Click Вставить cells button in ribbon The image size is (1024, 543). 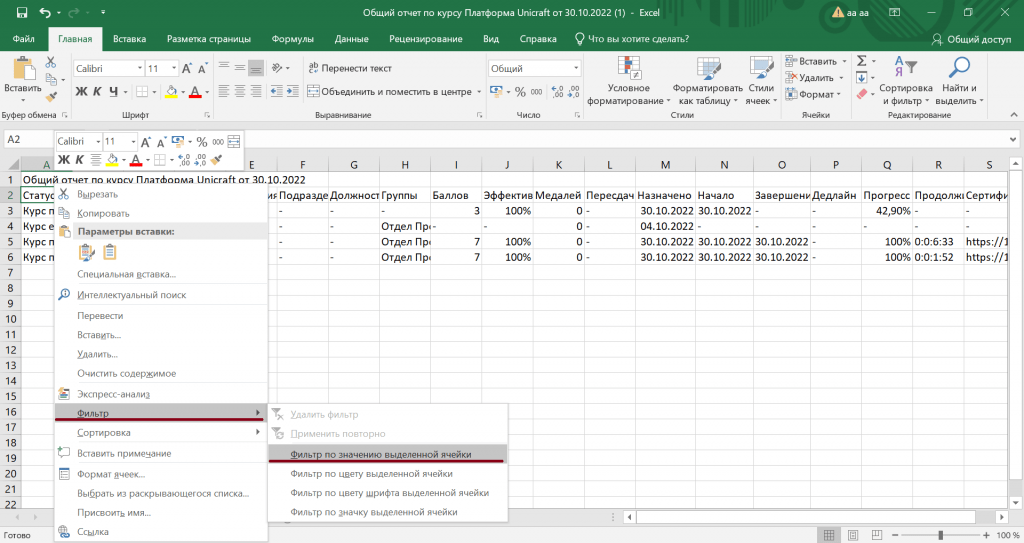815,61
